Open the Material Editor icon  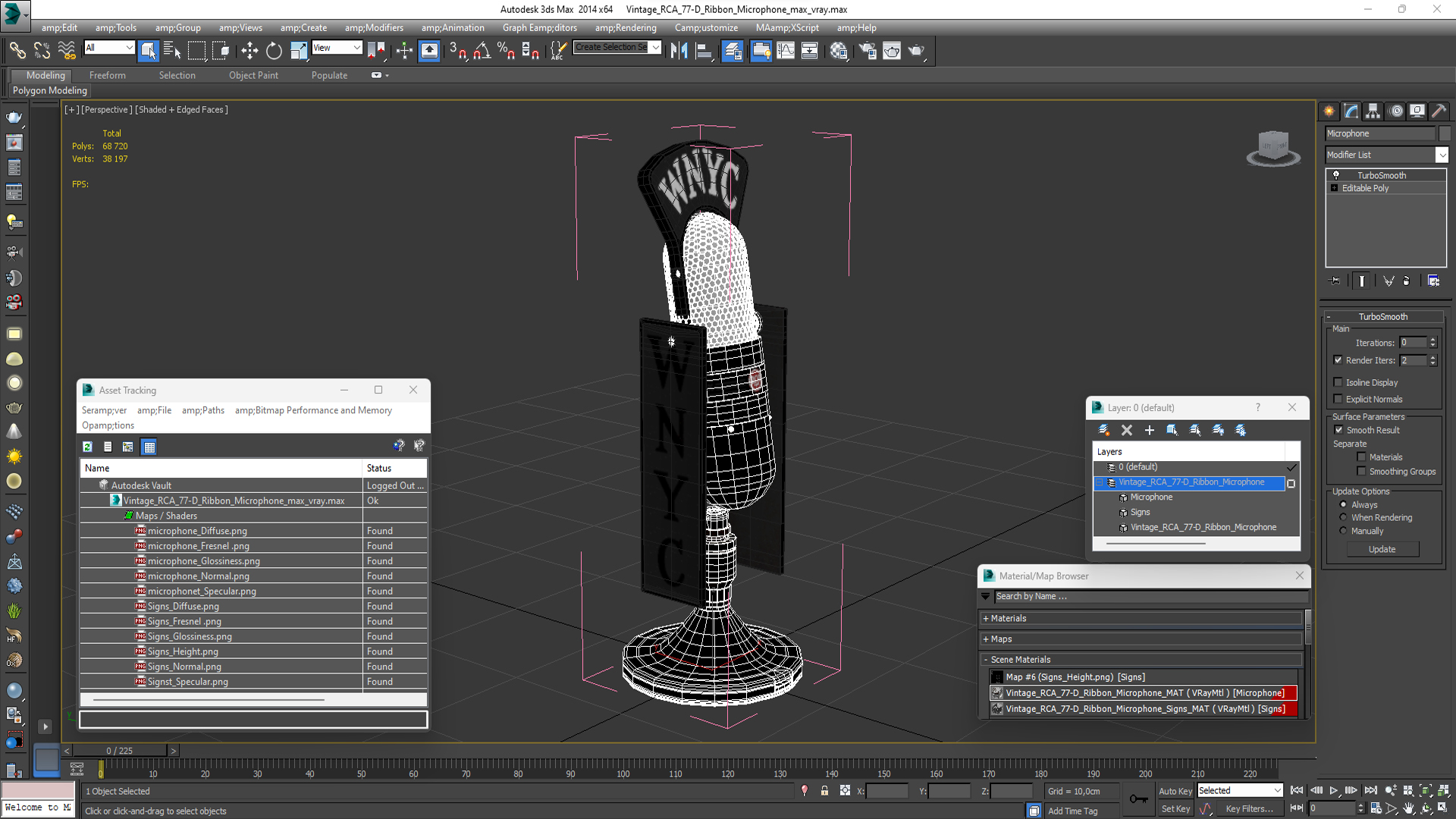tap(838, 51)
